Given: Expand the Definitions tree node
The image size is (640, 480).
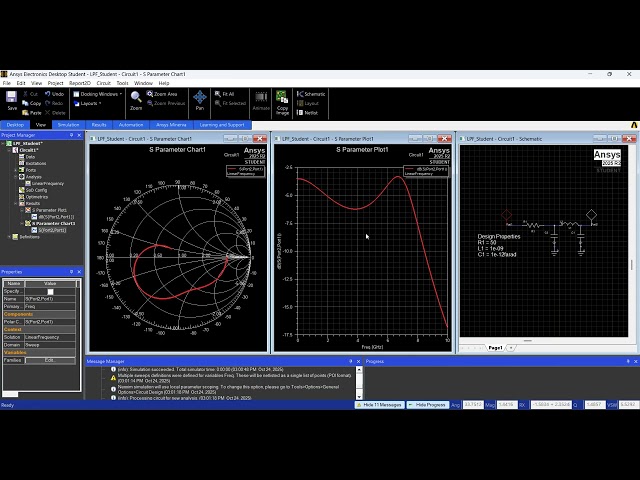Looking at the screenshot, I should [x=9, y=237].
